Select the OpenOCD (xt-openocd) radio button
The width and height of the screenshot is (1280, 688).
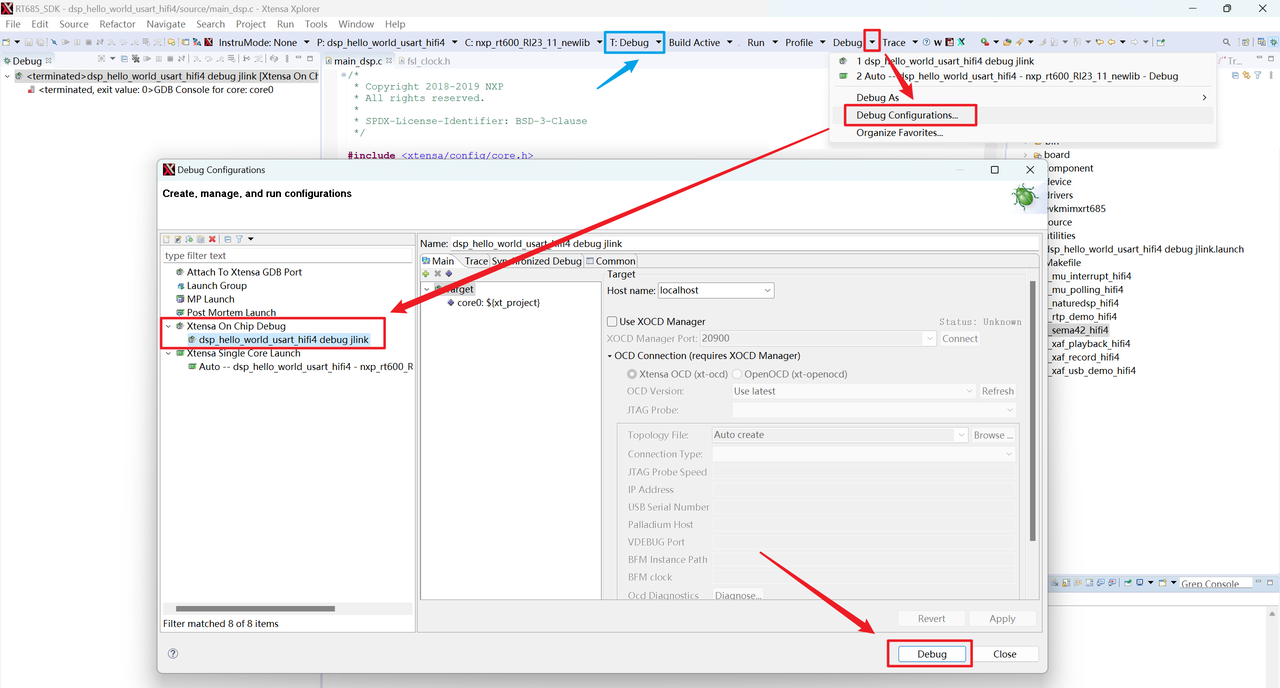[x=737, y=374]
